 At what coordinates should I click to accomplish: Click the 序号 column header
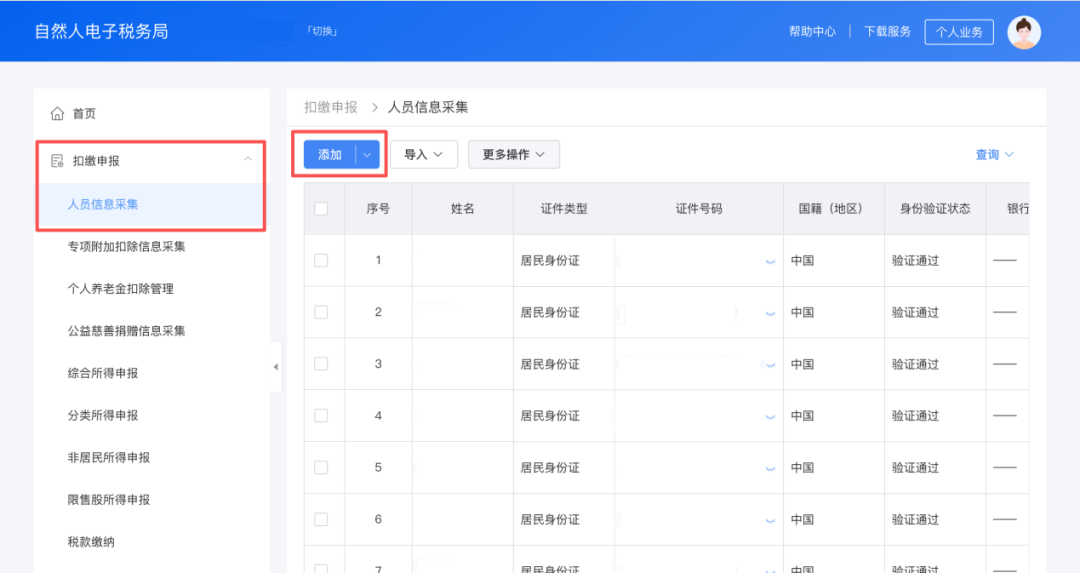click(x=378, y=209)
